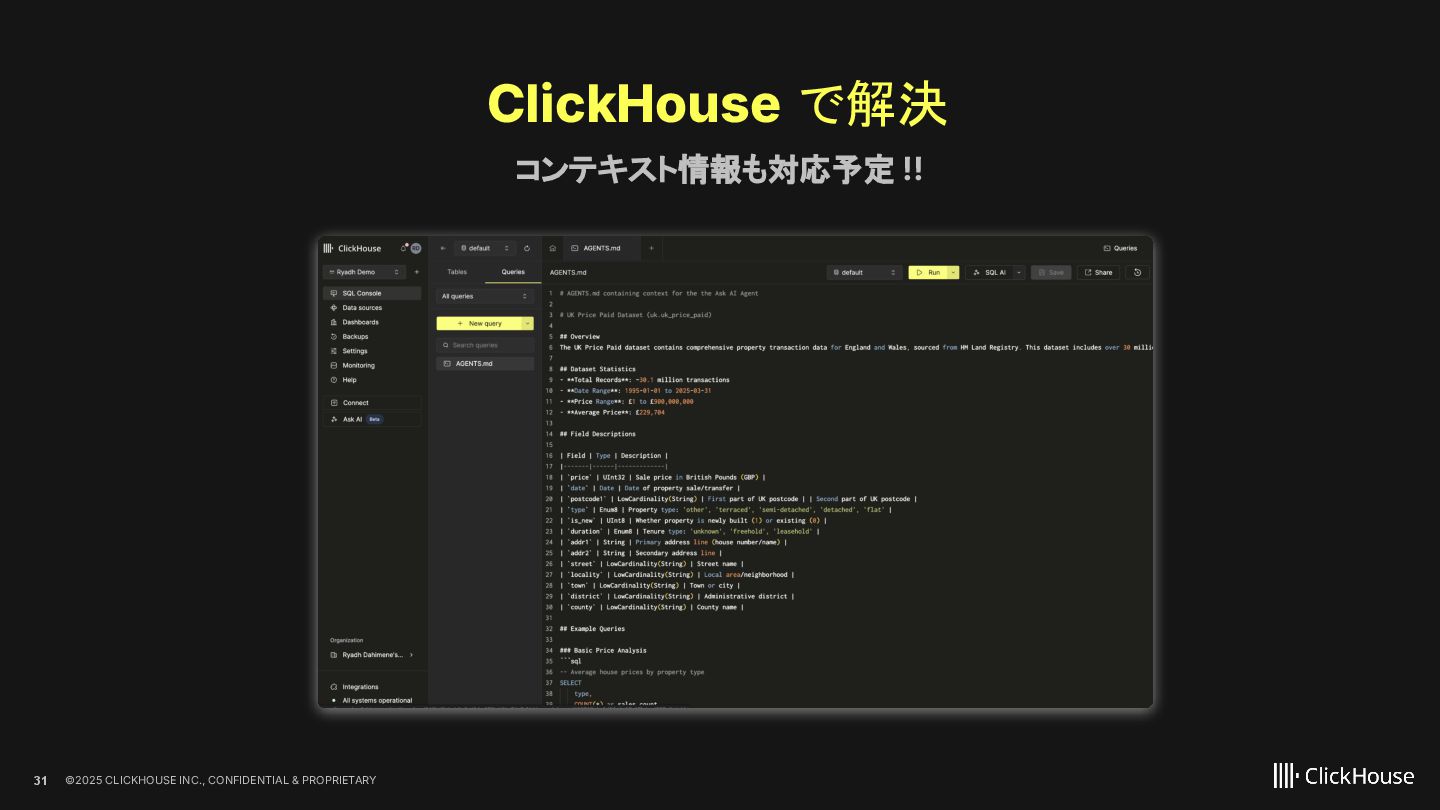Click the New query button

pyautogui.click(x=479, y=324)
